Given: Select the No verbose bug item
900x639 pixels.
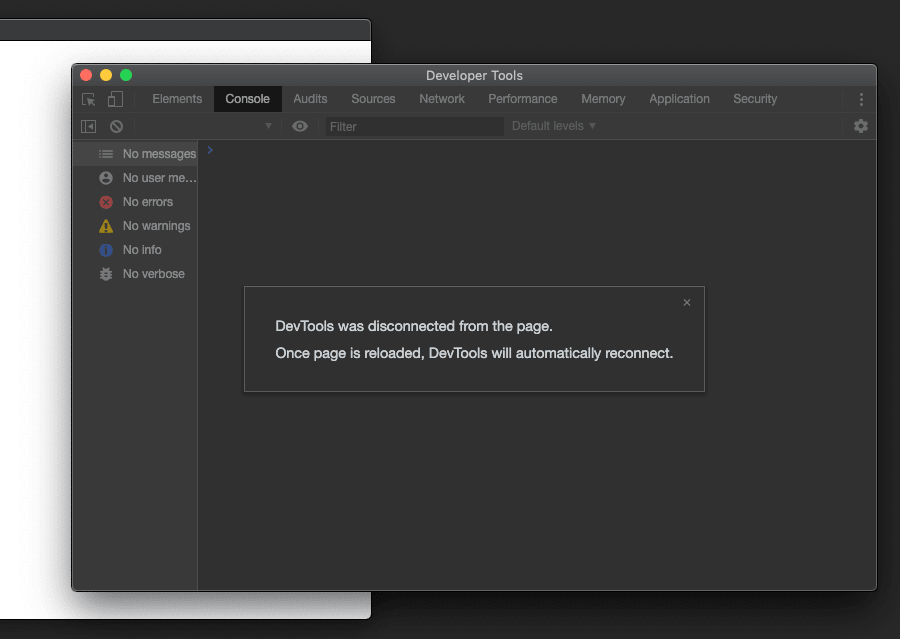Looking at the screenshot, I should [153, 274].
